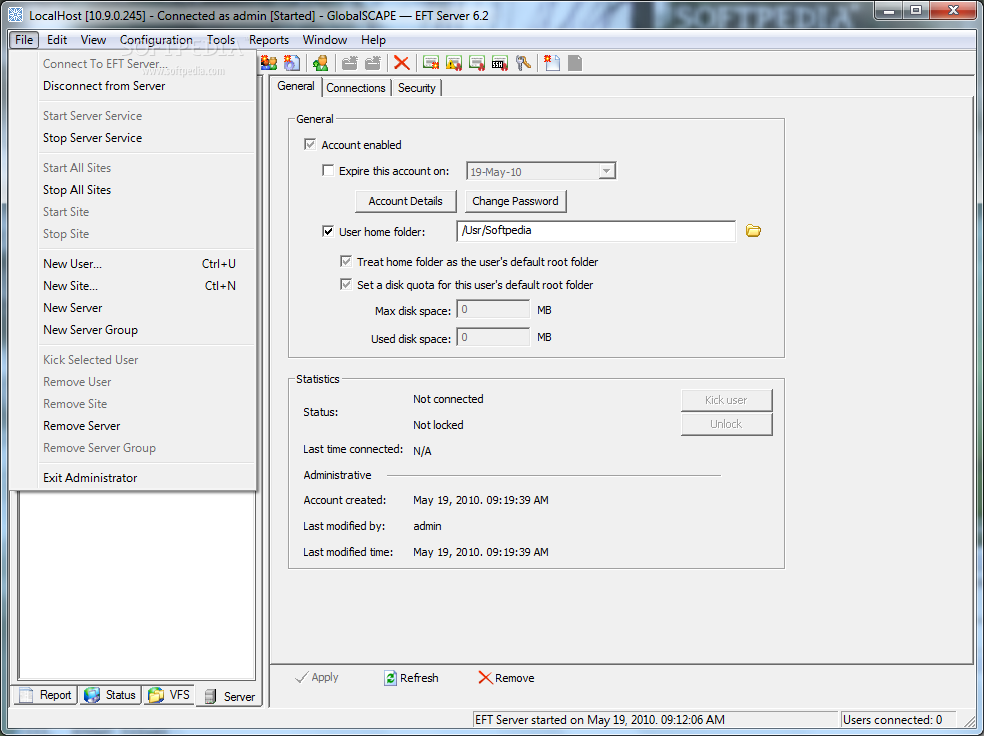Click the Kick user button
The height and width of the screenshot is (736, 984).
[726, 400]
